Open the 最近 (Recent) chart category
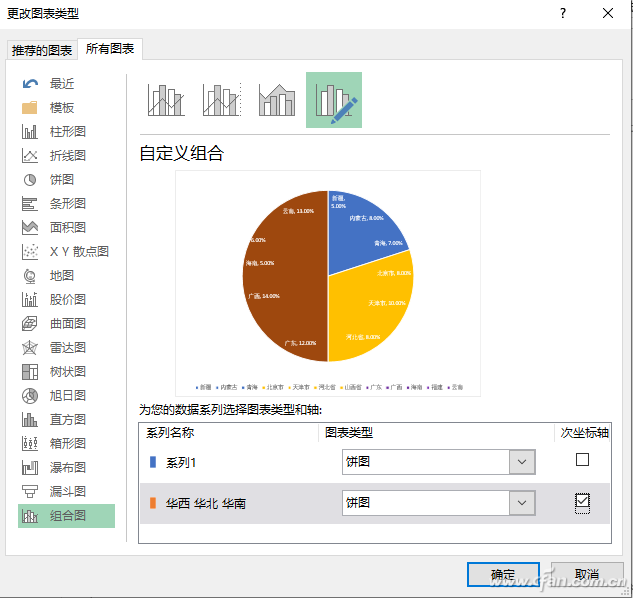 point(66,84)
